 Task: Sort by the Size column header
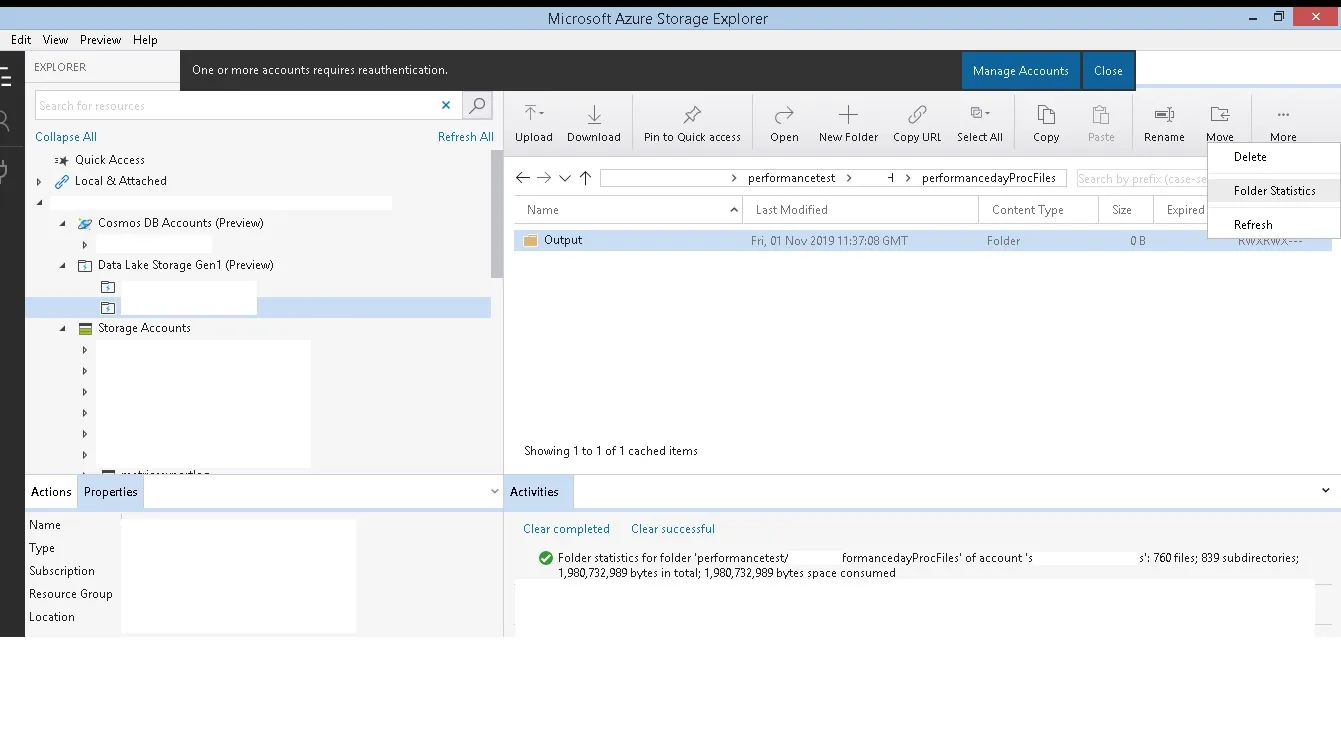1126,210
